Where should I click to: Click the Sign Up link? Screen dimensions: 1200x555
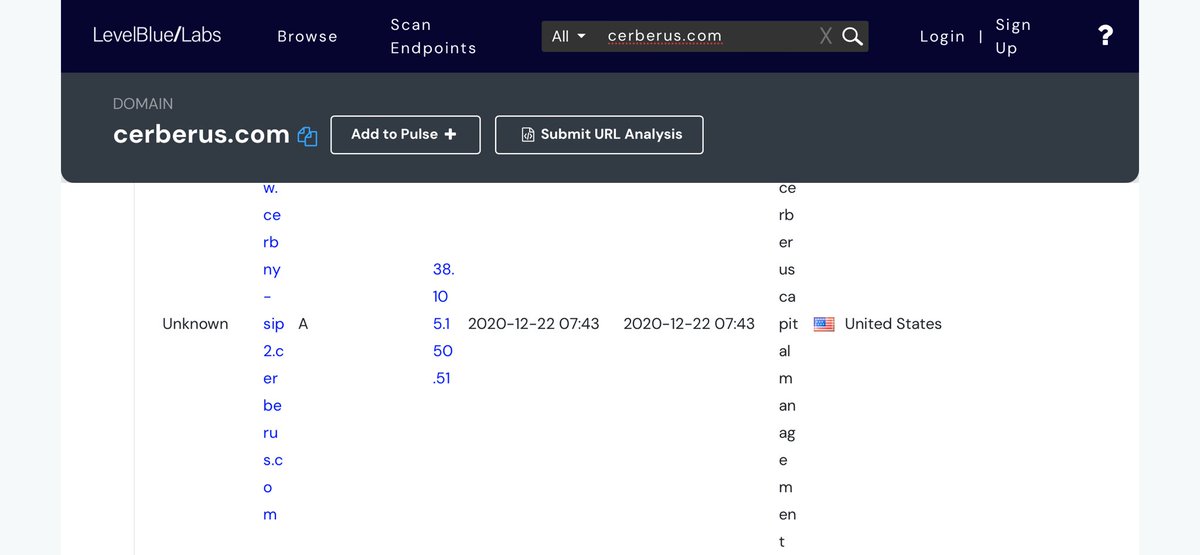point(1013,36)
